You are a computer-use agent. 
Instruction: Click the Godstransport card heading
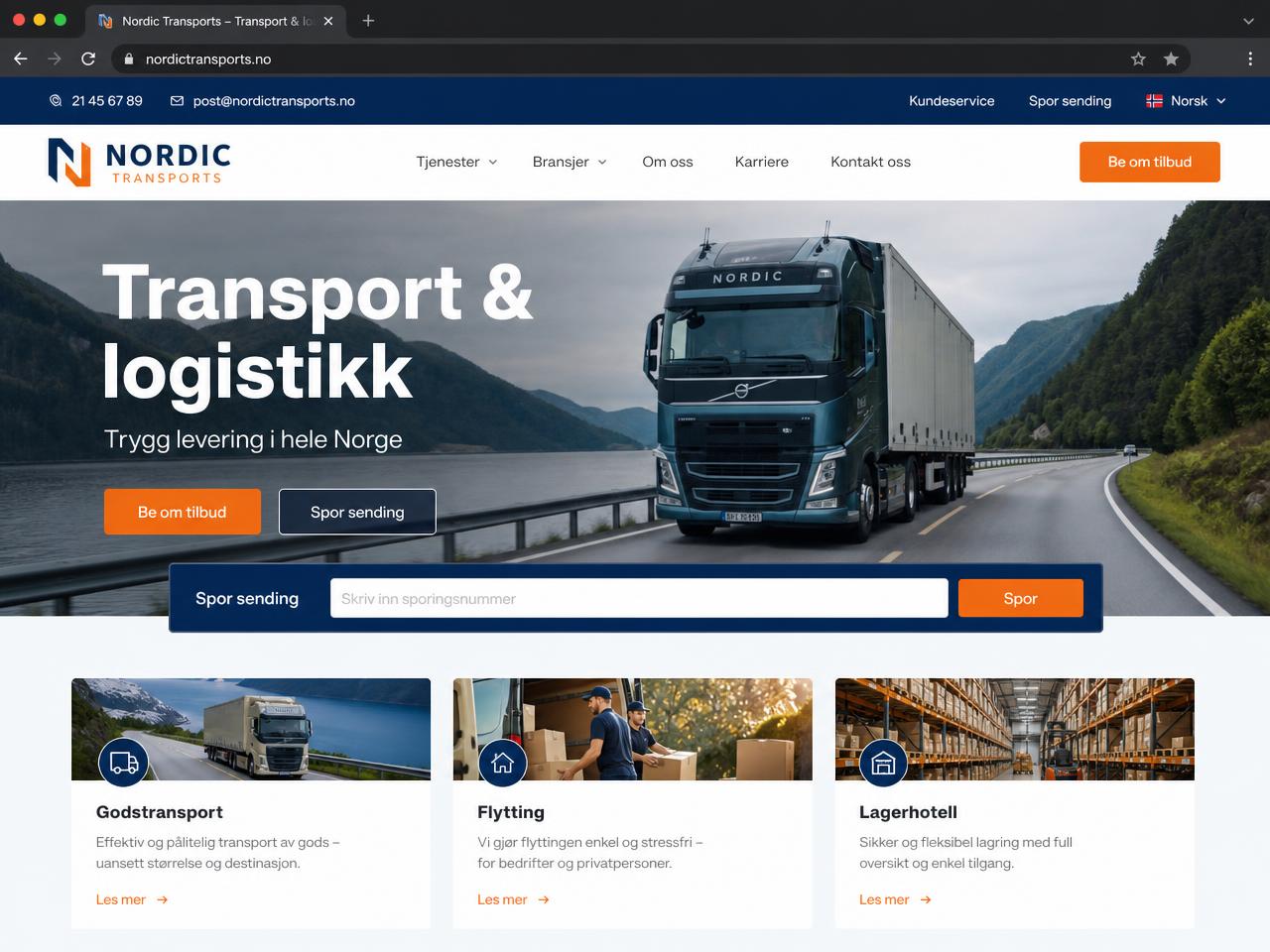(x=160, y=812)
